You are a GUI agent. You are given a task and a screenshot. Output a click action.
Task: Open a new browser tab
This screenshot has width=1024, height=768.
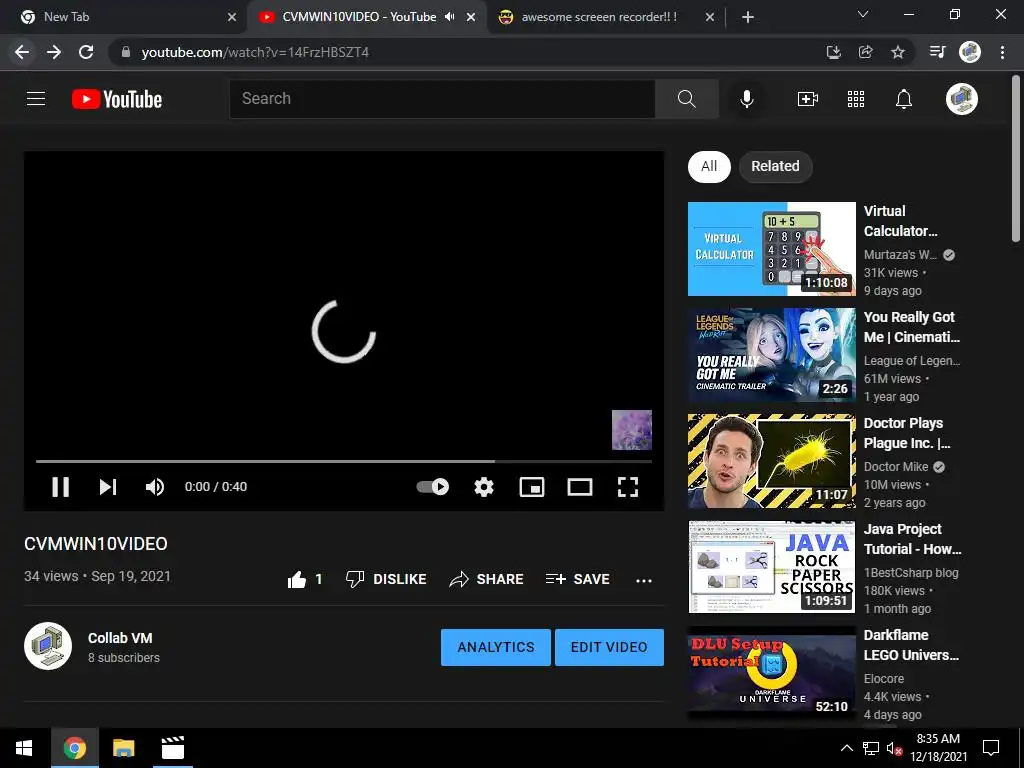748,17
